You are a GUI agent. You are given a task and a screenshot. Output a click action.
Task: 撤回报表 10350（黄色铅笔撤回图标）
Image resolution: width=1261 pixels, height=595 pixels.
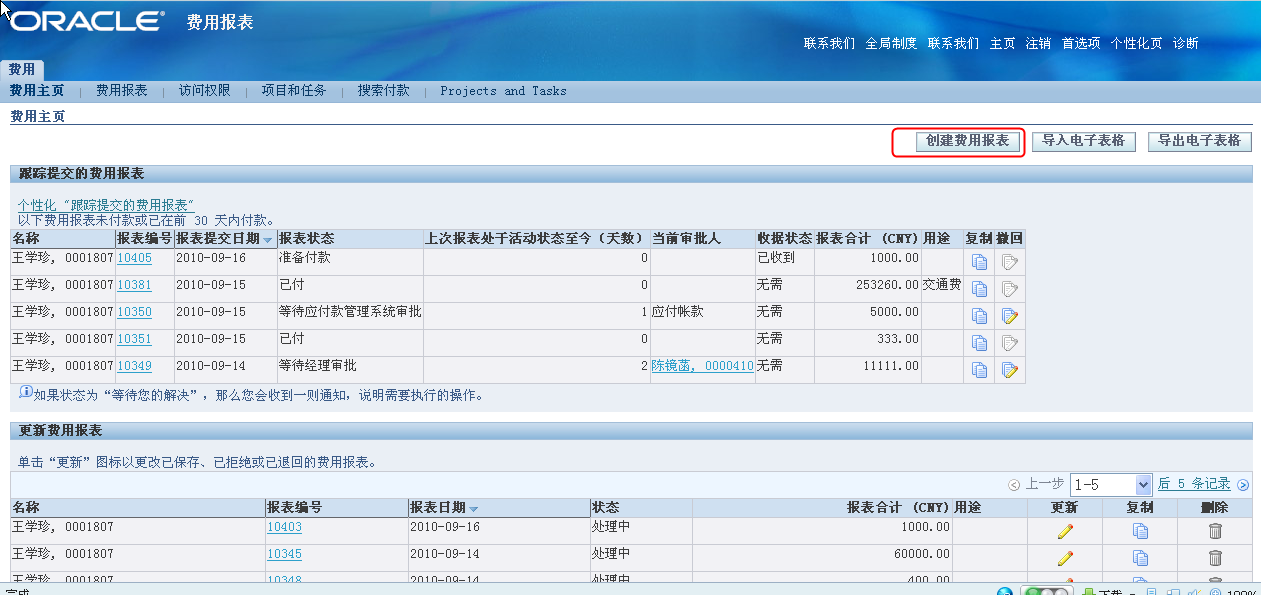coord(1011,314)
